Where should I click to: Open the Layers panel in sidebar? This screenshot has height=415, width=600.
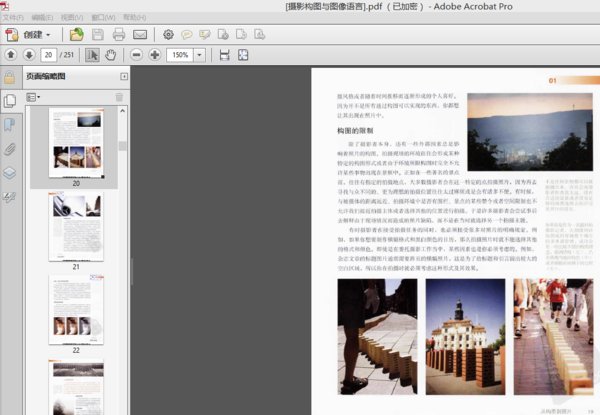click(10, 172)
